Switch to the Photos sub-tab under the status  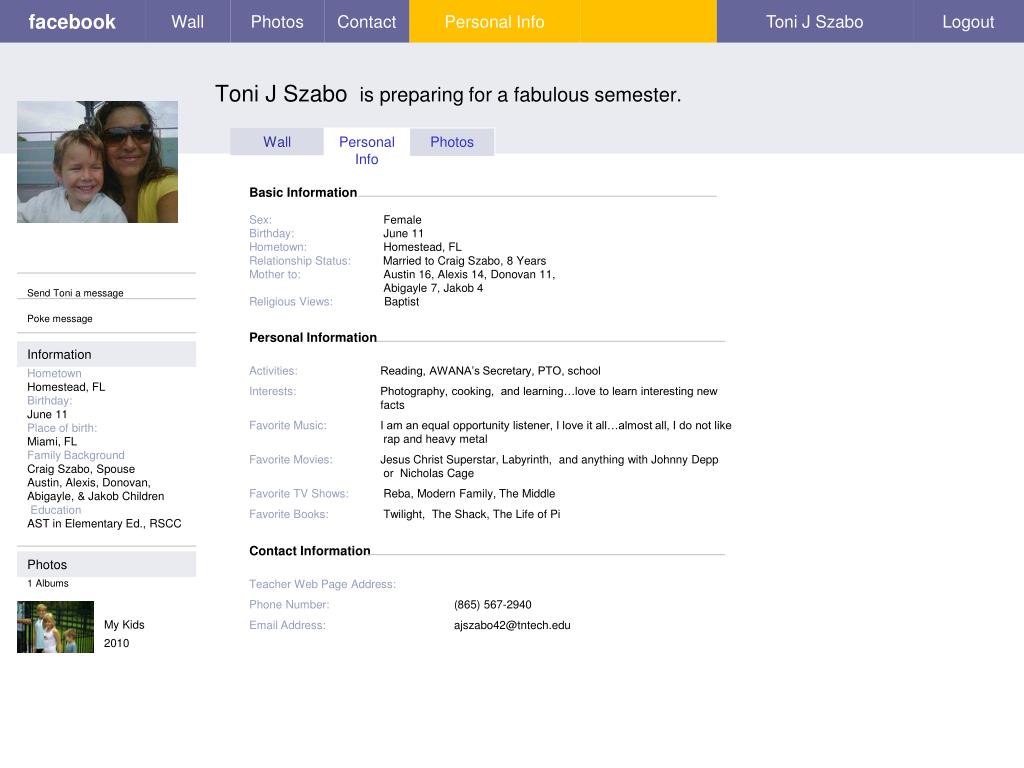tap(452, 142)
